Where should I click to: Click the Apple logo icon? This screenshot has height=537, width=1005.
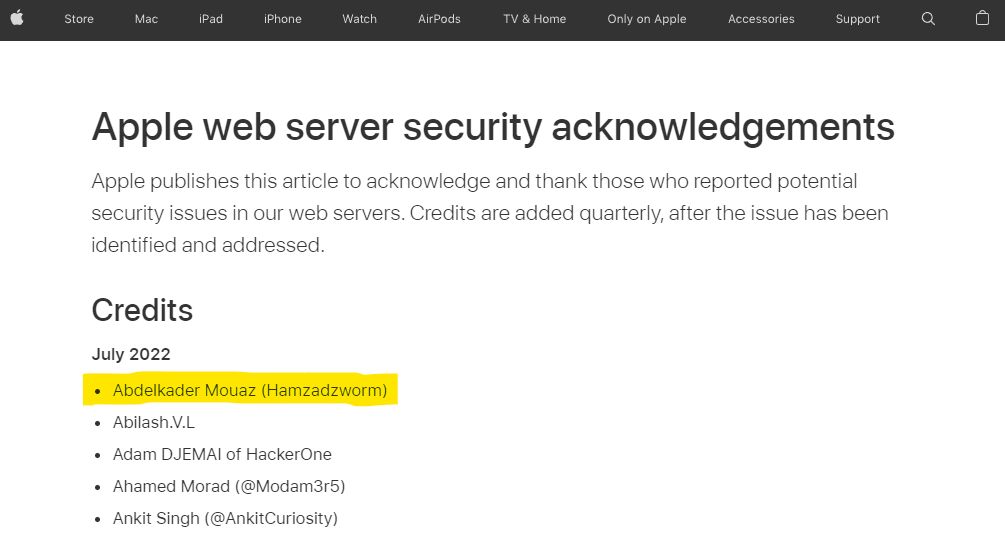click(x=17, y=18)
